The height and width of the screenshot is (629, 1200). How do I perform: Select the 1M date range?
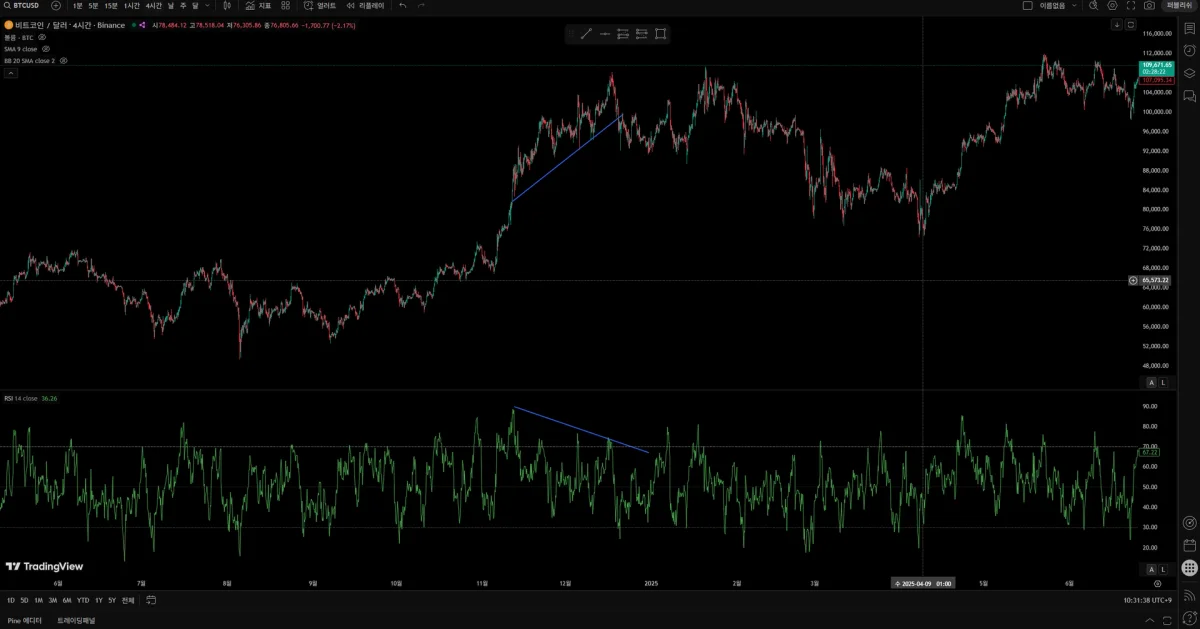(x=38, y=600)
